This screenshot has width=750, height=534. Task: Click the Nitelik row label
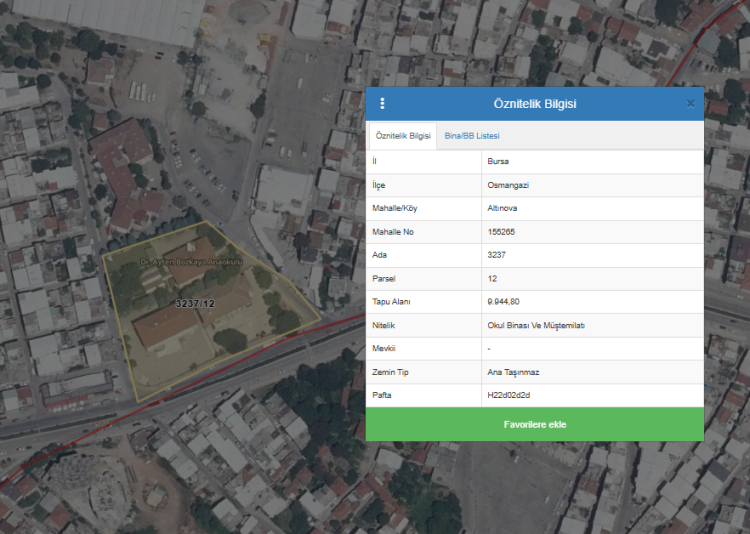click(384, 326)
